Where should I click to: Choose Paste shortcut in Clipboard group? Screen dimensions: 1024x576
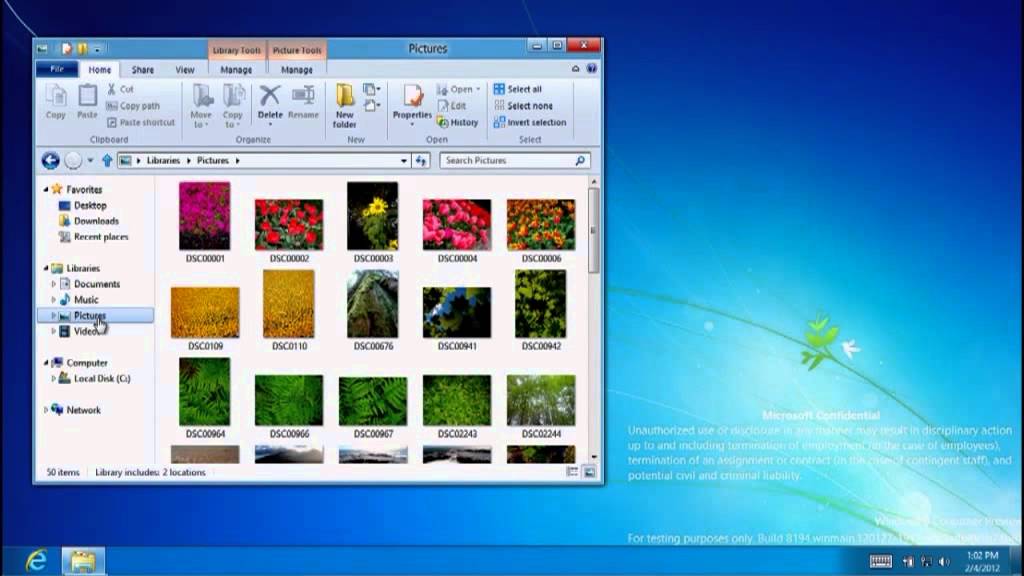click(x=141, y=122)
